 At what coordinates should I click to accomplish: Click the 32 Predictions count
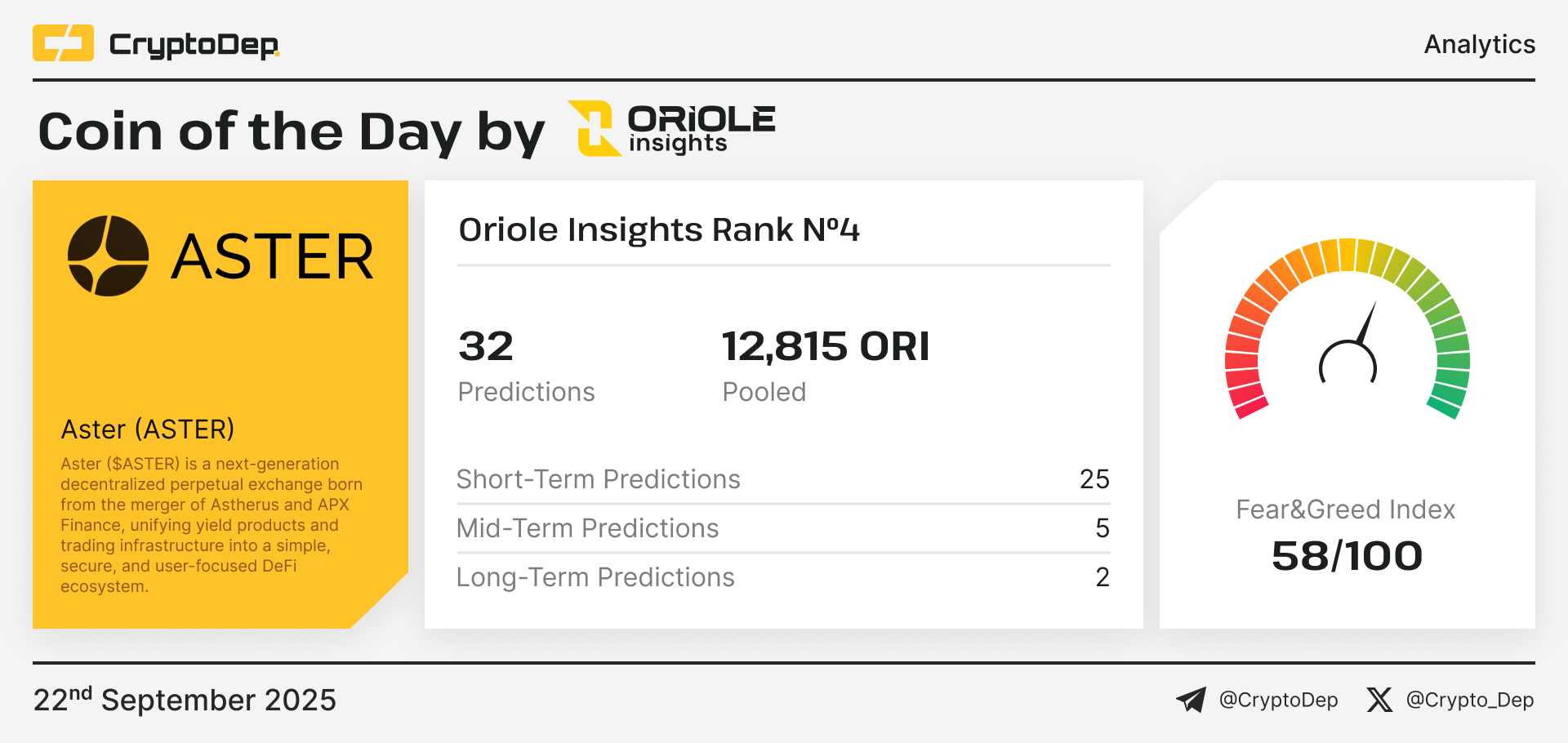point(486,346)
